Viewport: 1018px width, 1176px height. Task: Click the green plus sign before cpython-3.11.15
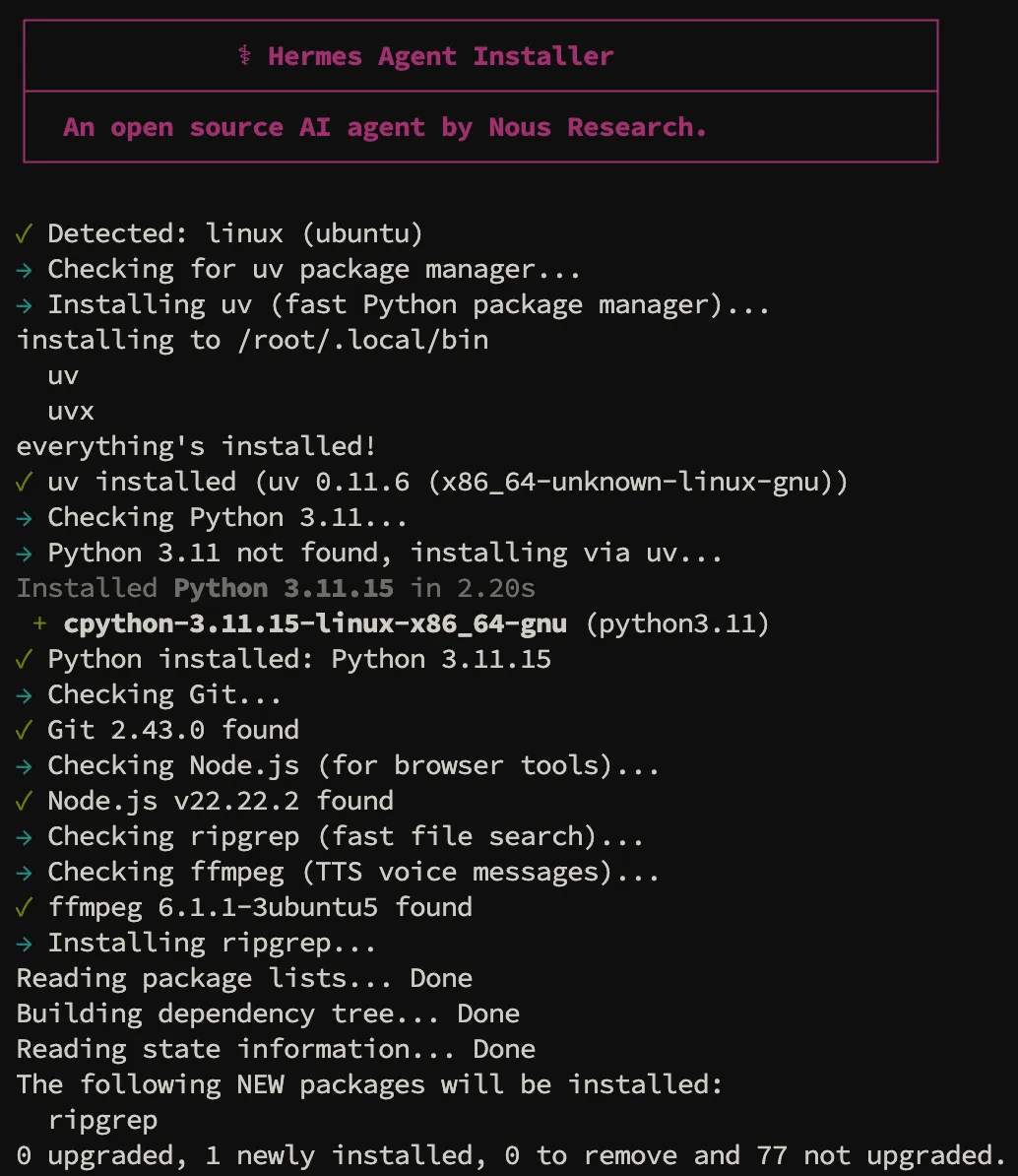point(39,623)
